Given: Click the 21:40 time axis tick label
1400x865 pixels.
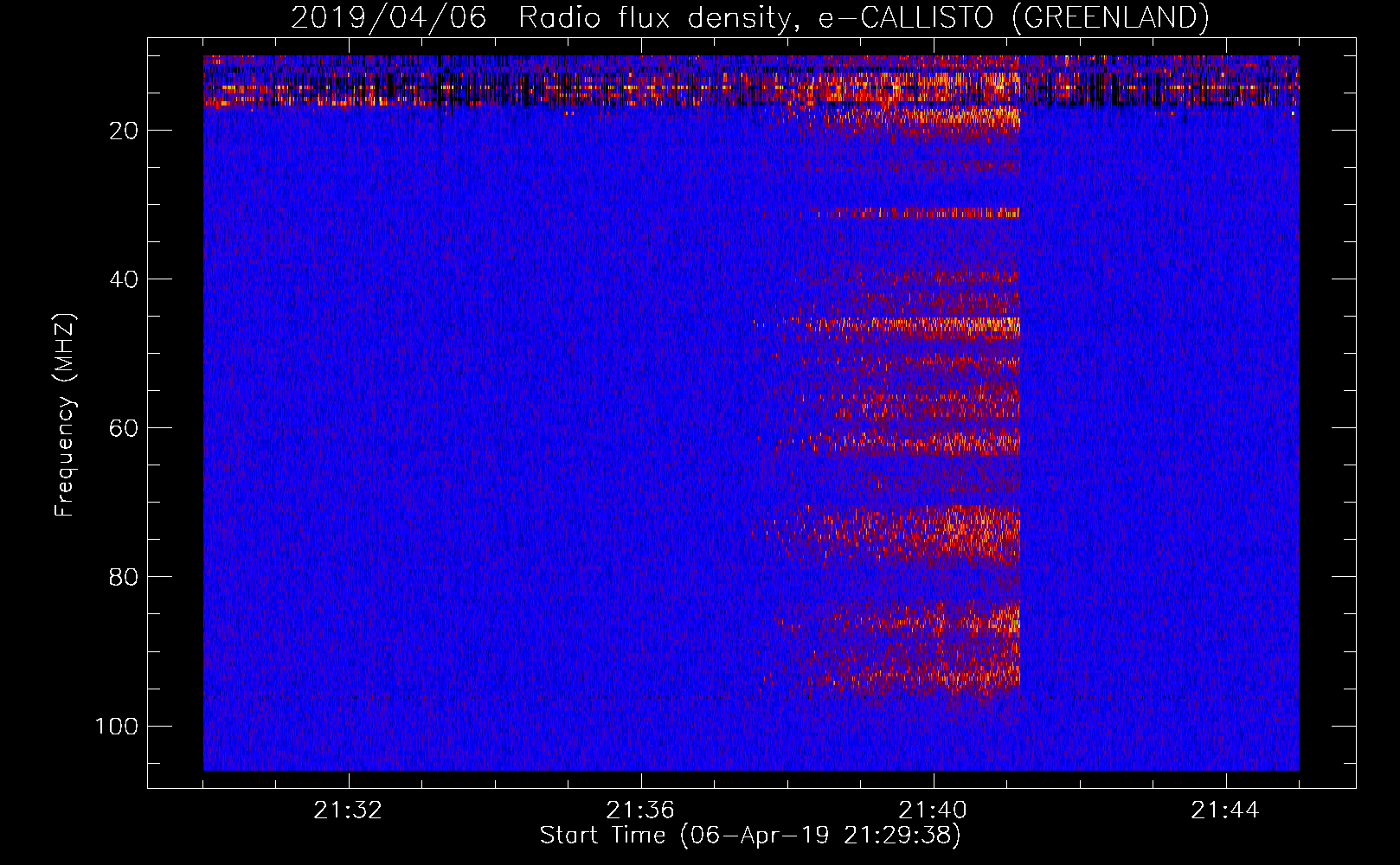Looking at the screenshot, I should click(933, 811).
